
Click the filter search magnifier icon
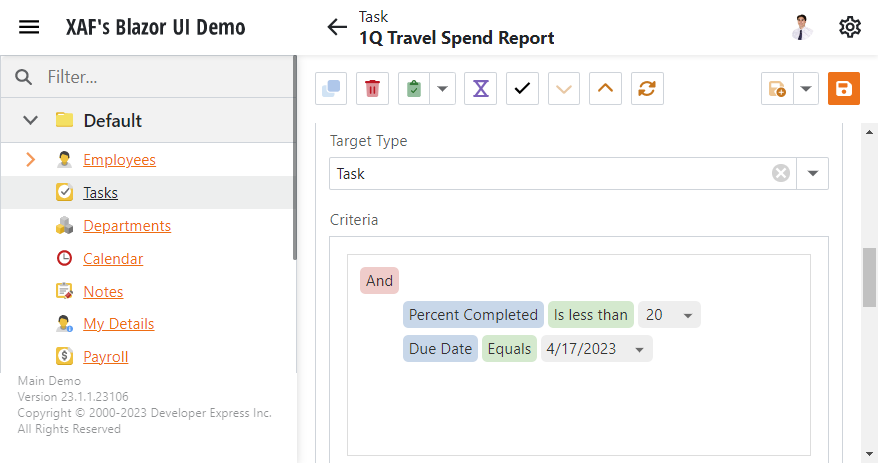click(x=24, y=77)
